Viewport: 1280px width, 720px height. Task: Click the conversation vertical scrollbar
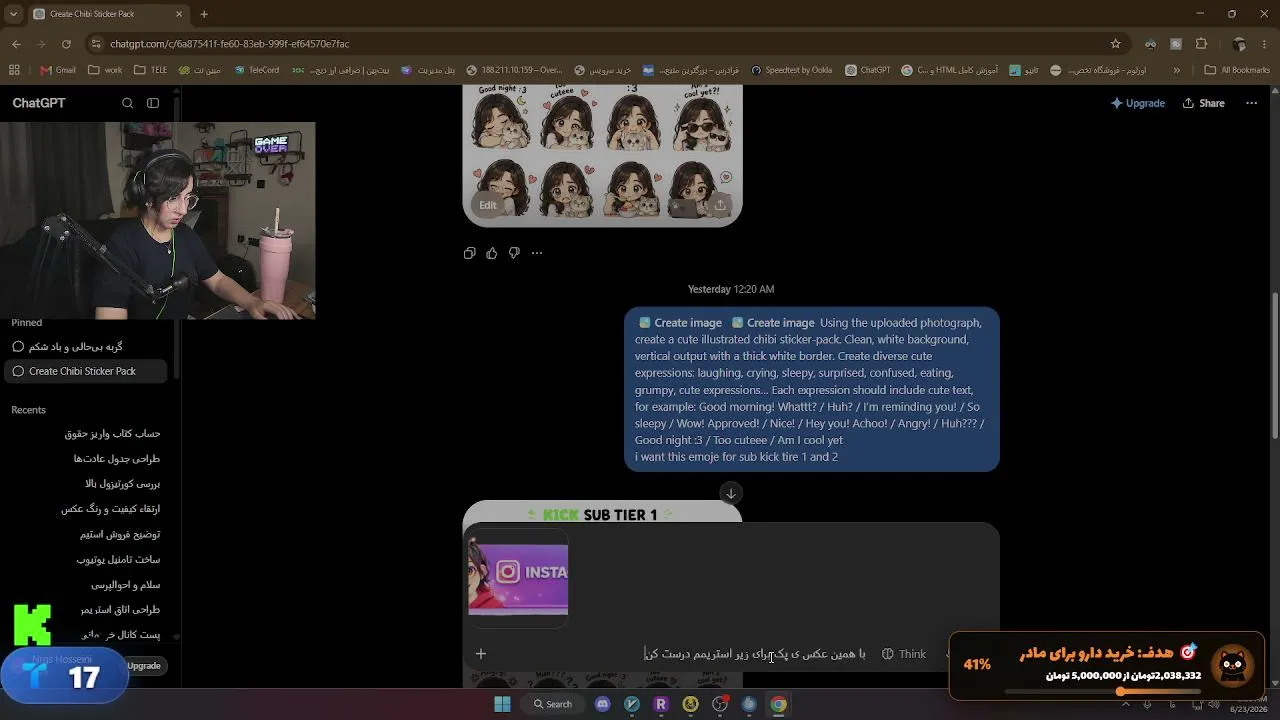tap(1275, 365)
